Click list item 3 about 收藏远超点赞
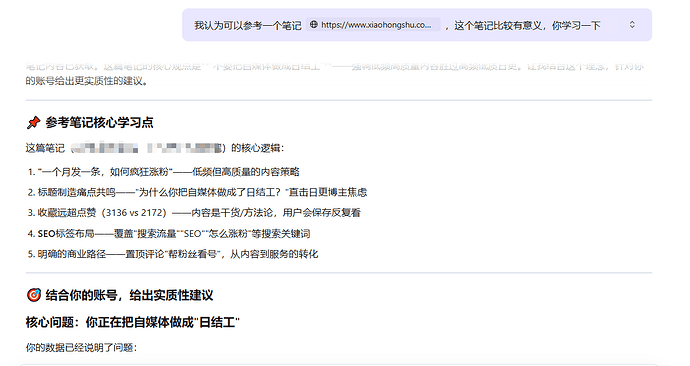Screen dimensions: 690x366 (194, 213)
